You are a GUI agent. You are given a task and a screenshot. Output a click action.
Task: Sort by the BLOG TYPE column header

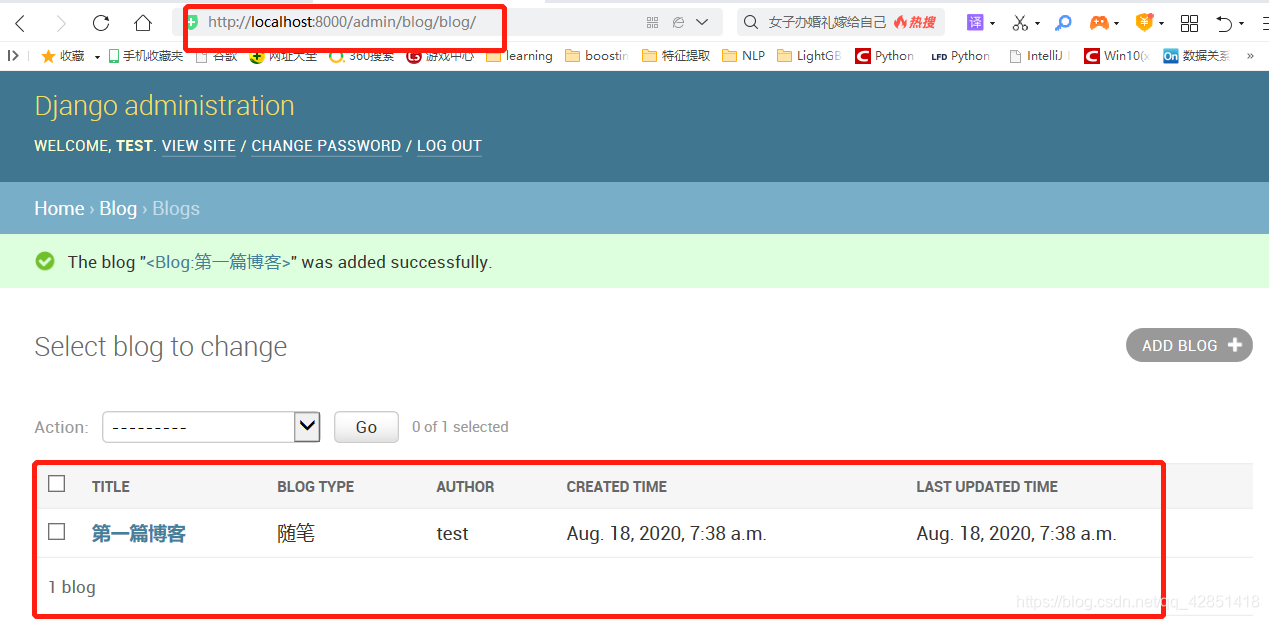[x=316, y=487]
